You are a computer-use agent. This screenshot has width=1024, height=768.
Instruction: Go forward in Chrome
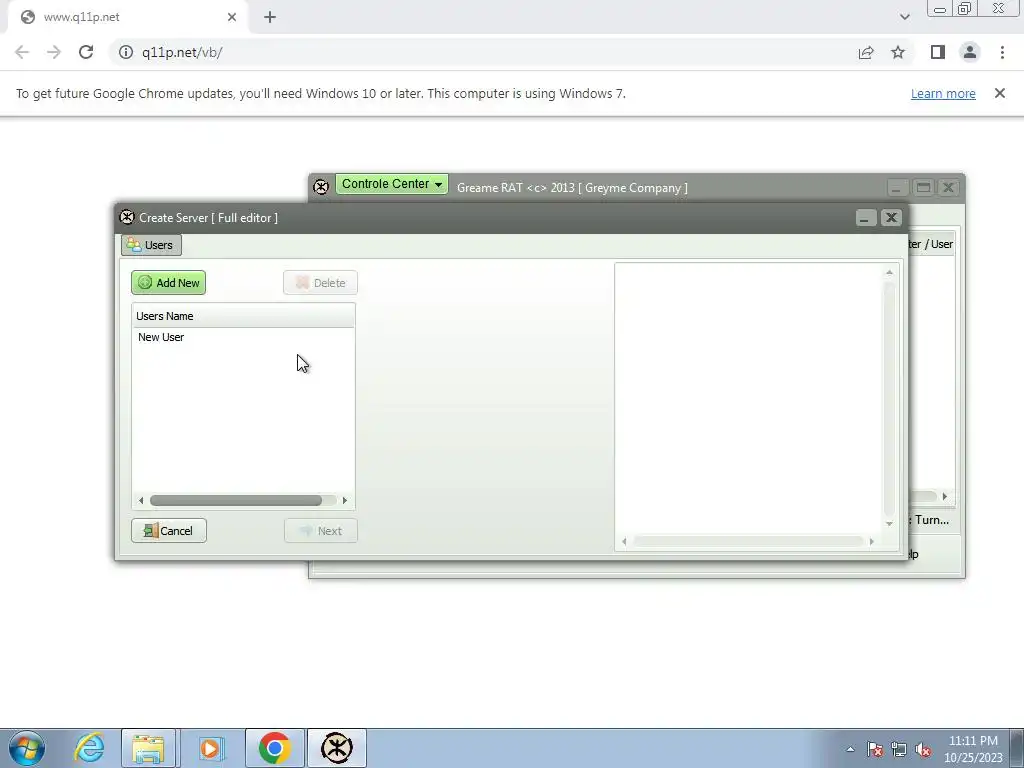(54, 52)
